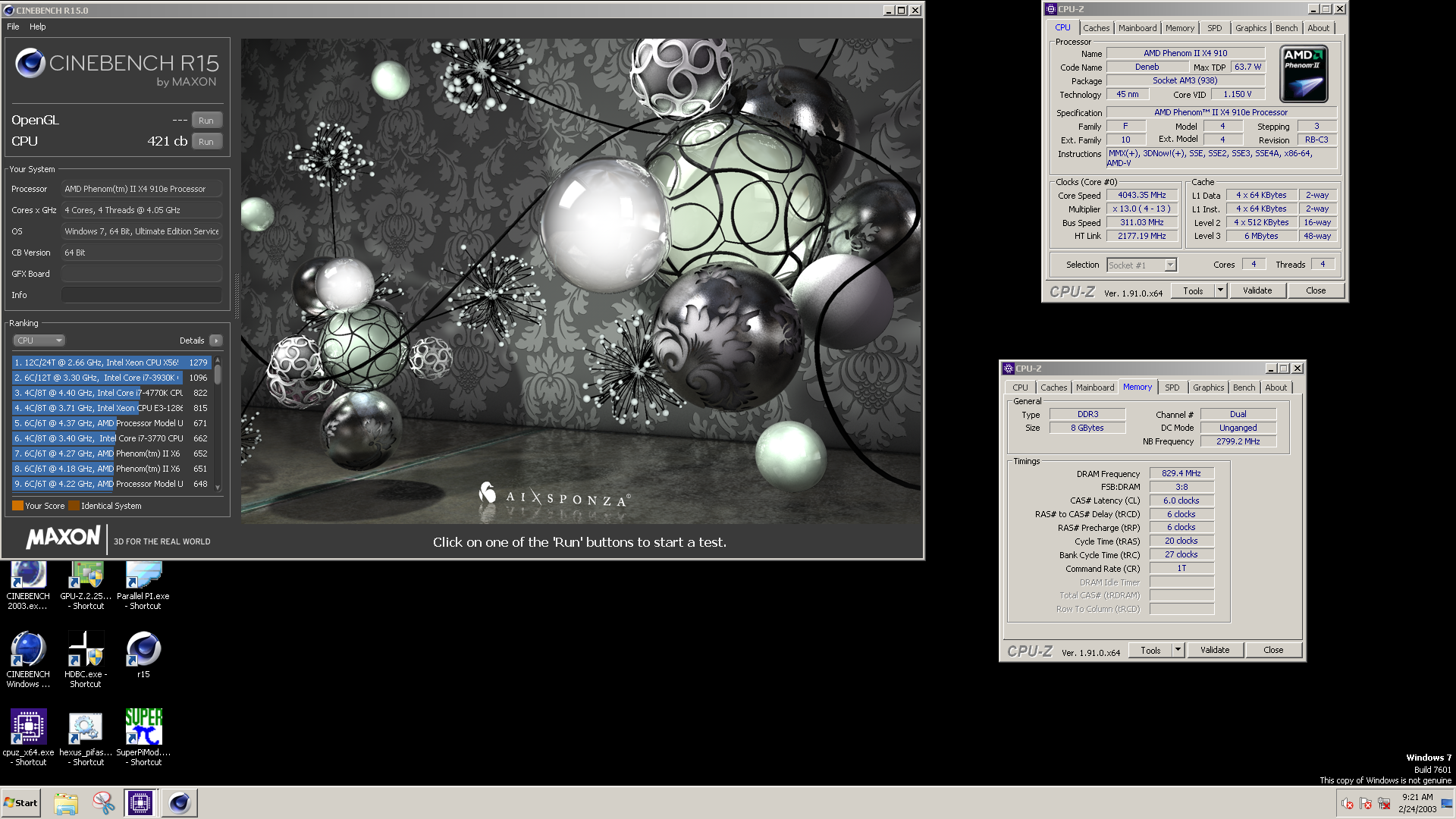The image size is (1456, 819).
Task: Click the Processor field AMD Phenom II X4 910e
Action: 142,189
